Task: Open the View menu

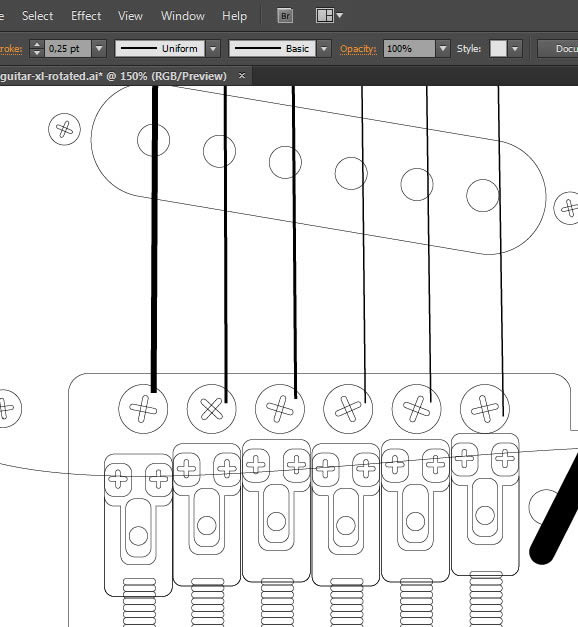Action: [x=130, y=16]
